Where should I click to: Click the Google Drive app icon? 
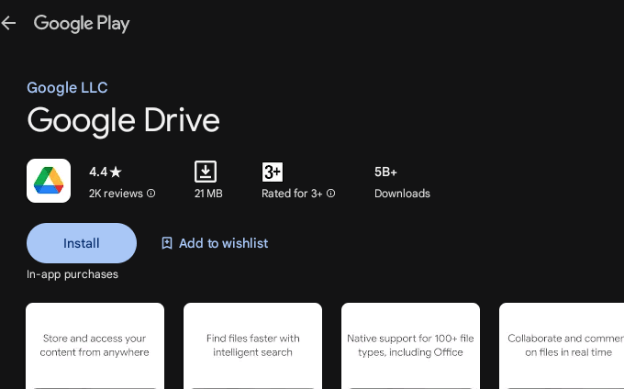pos(49,181)
